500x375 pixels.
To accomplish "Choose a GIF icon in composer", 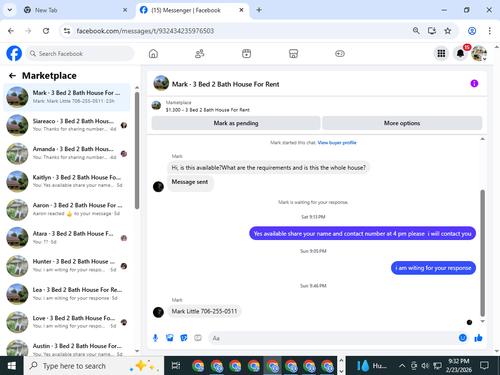I will click(198, 338).
